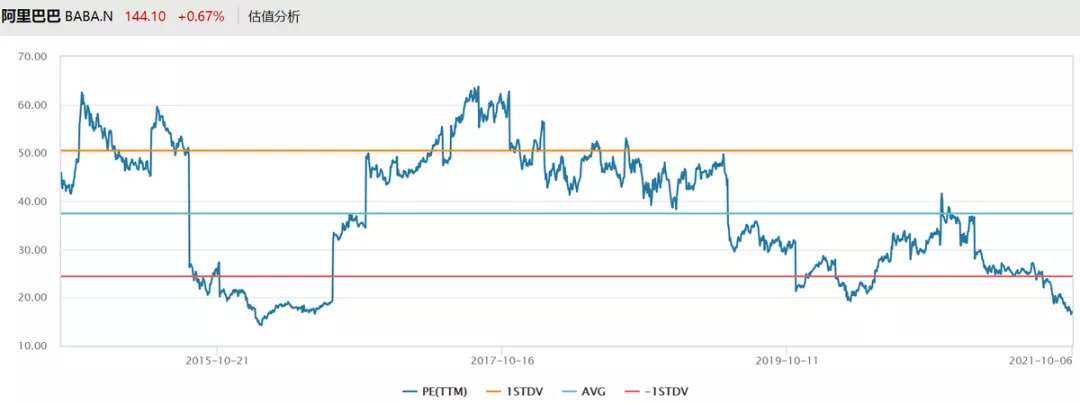Select the BABA.N ticker symbol

pyautogui.click(x=90, y=17)
